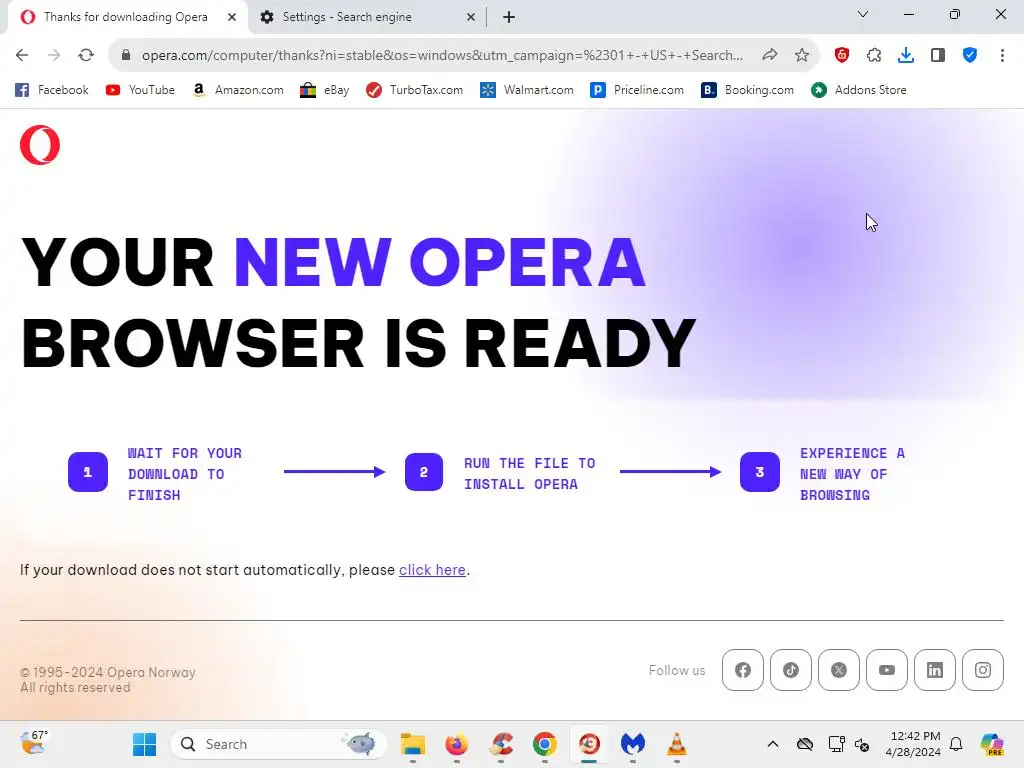Switch to Thanks for downloading Opera tab
1024x768 pixels.
(125, 17)
